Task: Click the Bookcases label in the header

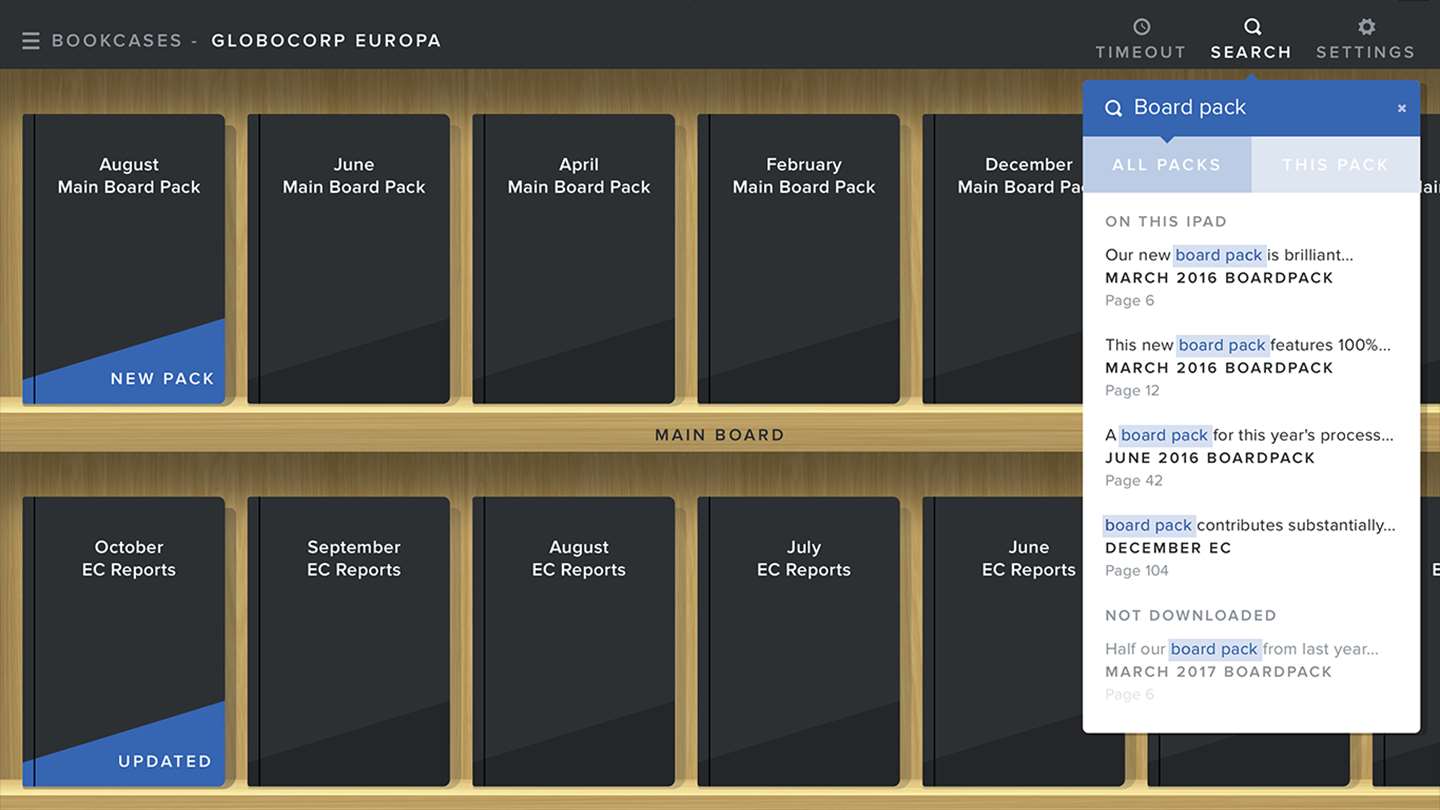Action: click(x=117, y=41)
